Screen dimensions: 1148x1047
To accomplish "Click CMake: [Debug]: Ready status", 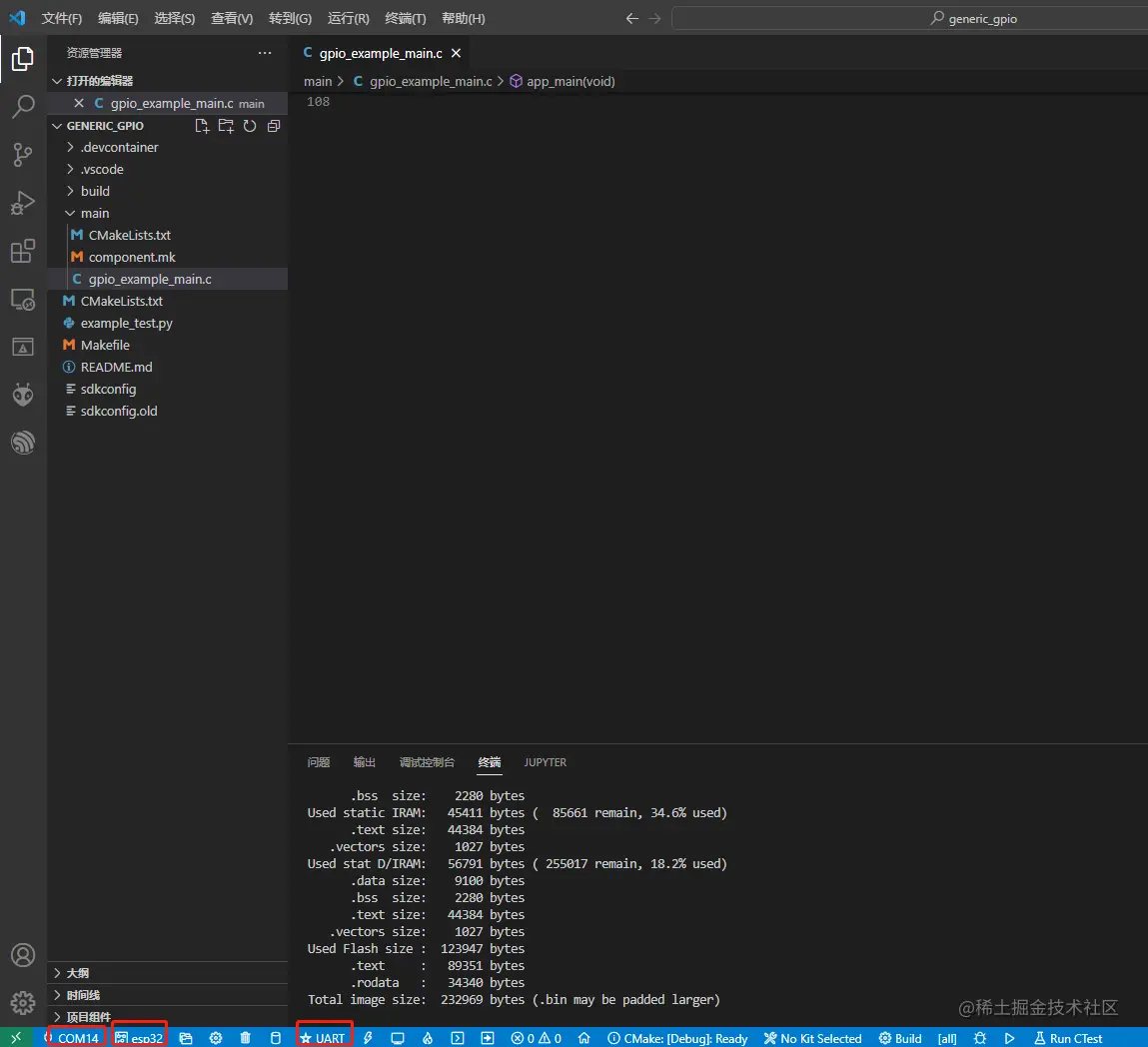I will point(677,1038).
